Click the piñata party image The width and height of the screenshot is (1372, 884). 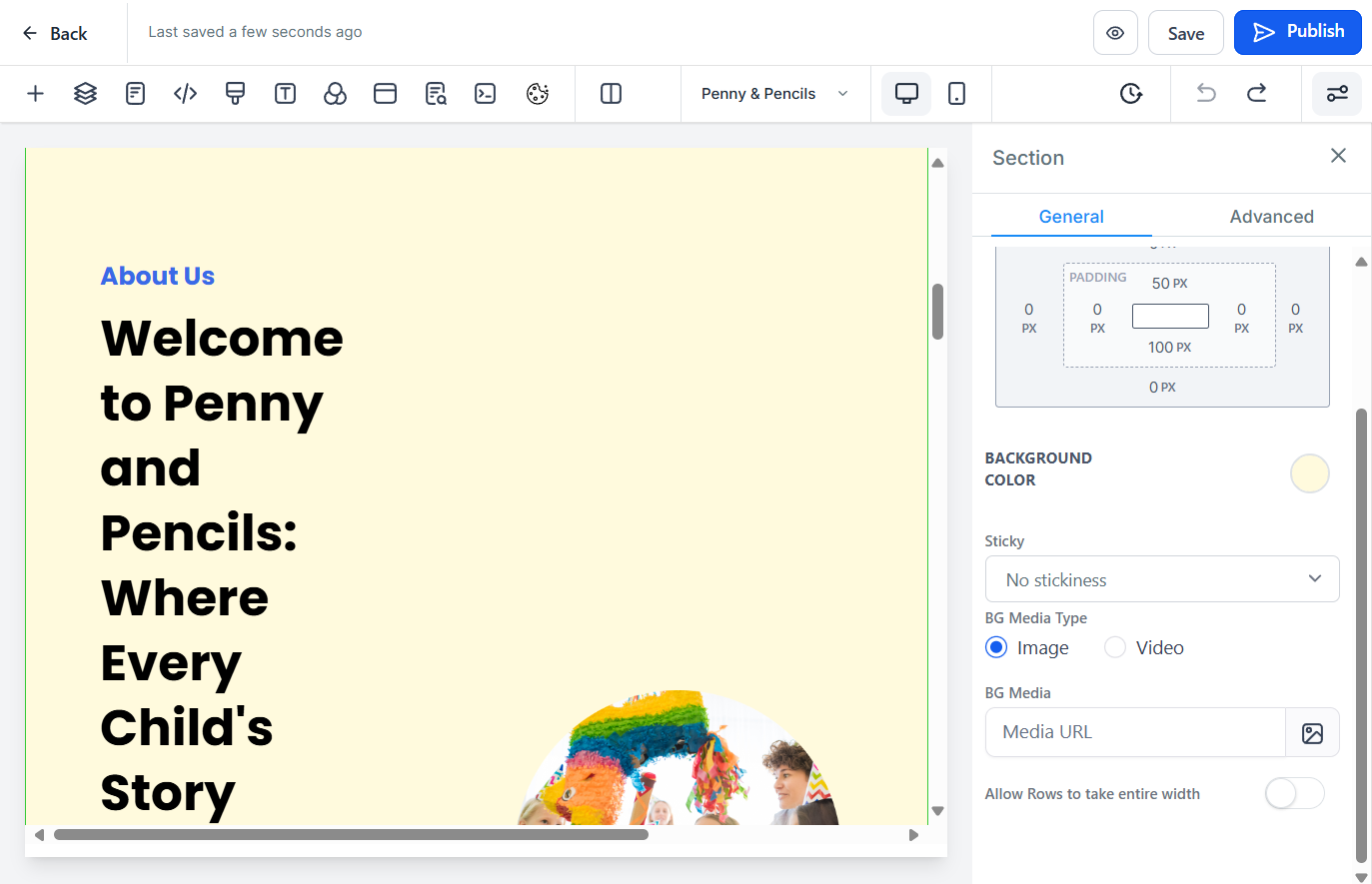pos(679,757)
